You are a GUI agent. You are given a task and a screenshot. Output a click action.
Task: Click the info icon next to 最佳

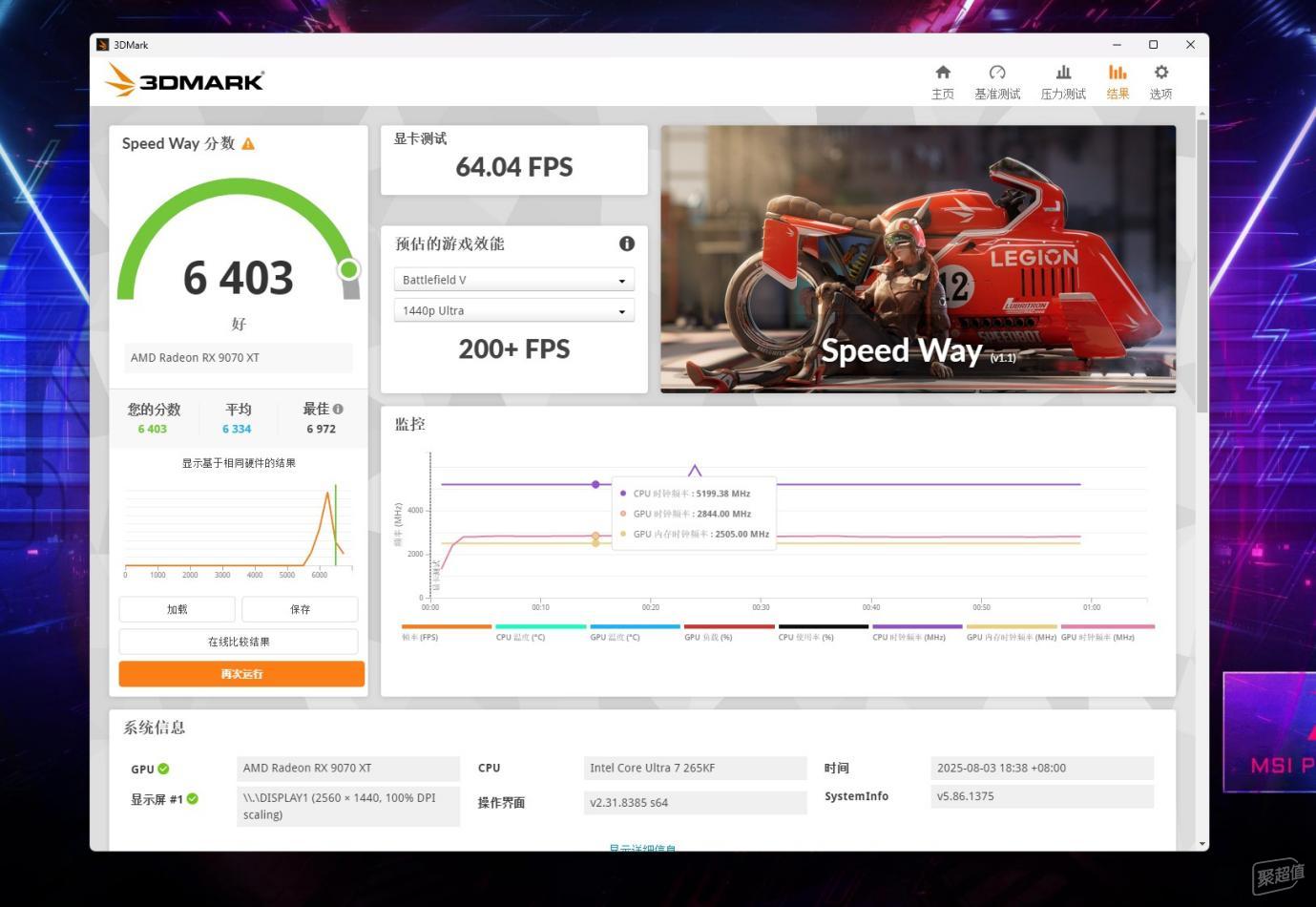338,409
